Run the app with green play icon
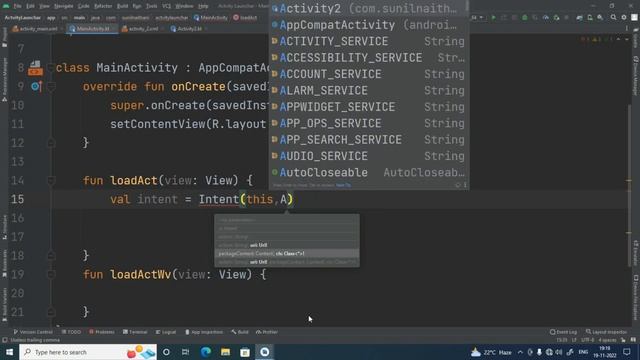This screenshot has height=360, width=640. 493,18
